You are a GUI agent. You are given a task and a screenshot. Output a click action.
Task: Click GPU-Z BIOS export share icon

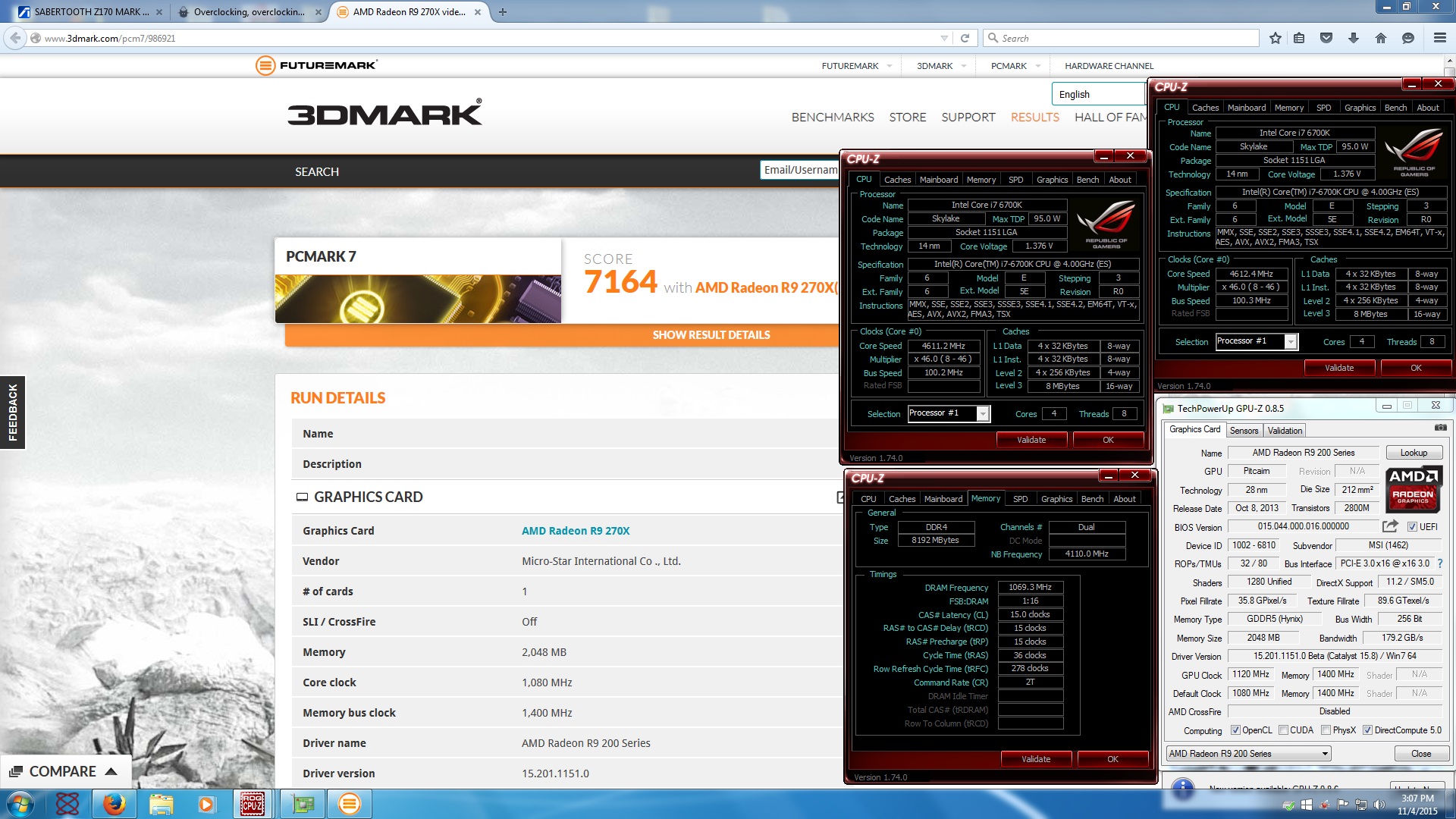tap(1390, 526)
